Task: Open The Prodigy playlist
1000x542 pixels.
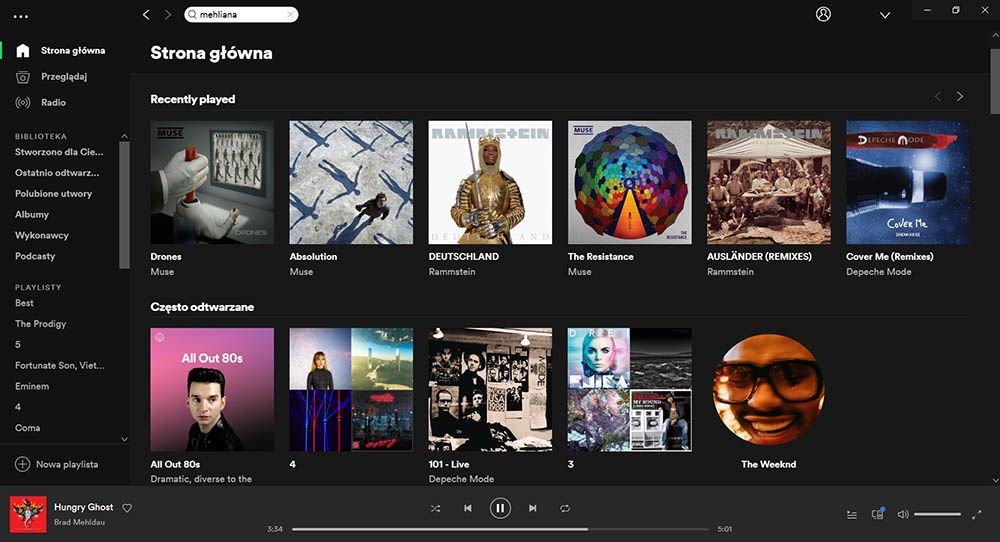Action: pos(41,324)
